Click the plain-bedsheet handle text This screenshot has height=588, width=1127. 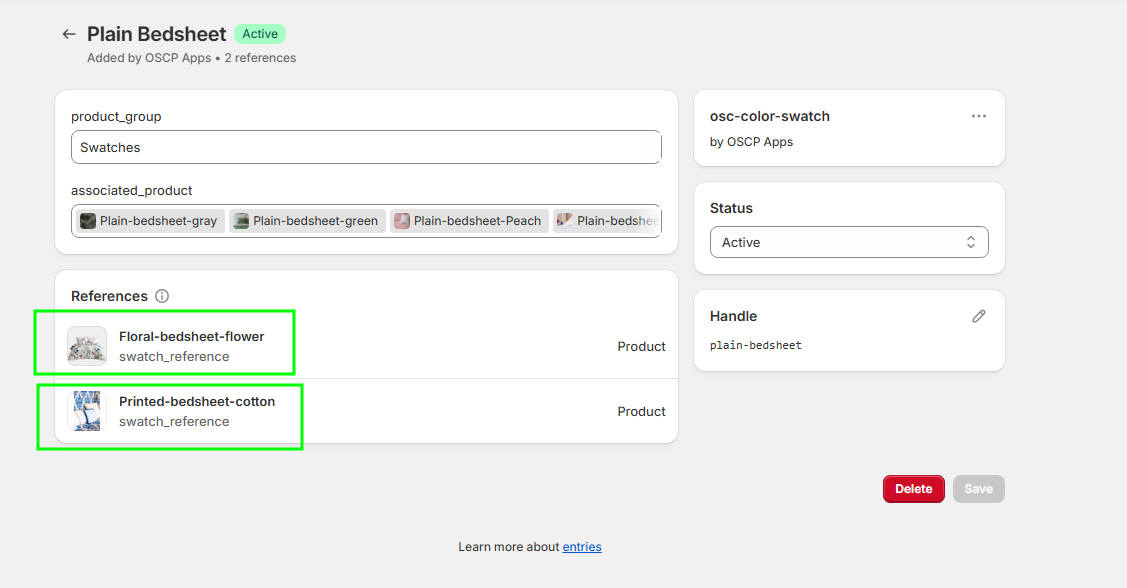point(756,345)
